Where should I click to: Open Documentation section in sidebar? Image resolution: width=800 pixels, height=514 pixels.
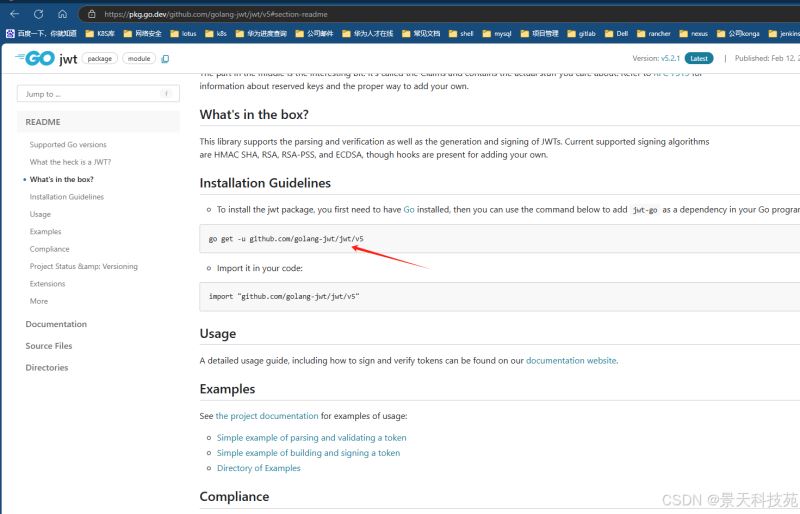coord(56,324)
